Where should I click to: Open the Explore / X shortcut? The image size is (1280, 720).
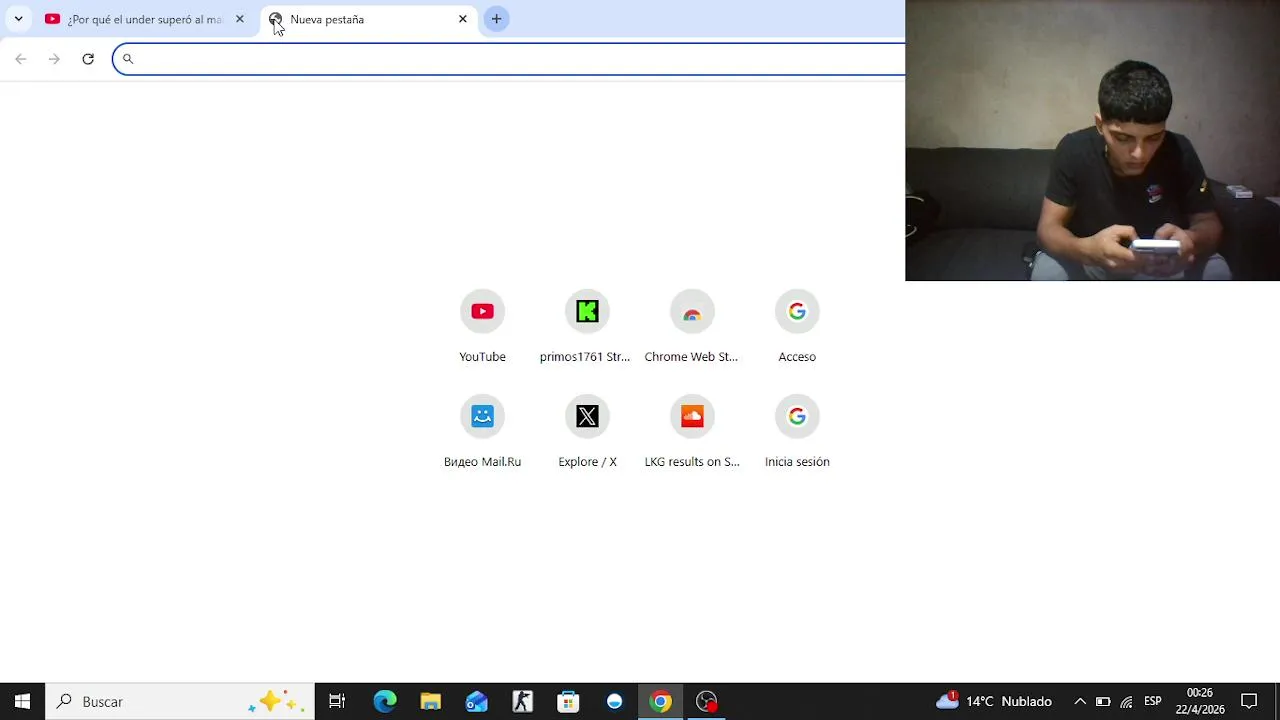point(587,433)
